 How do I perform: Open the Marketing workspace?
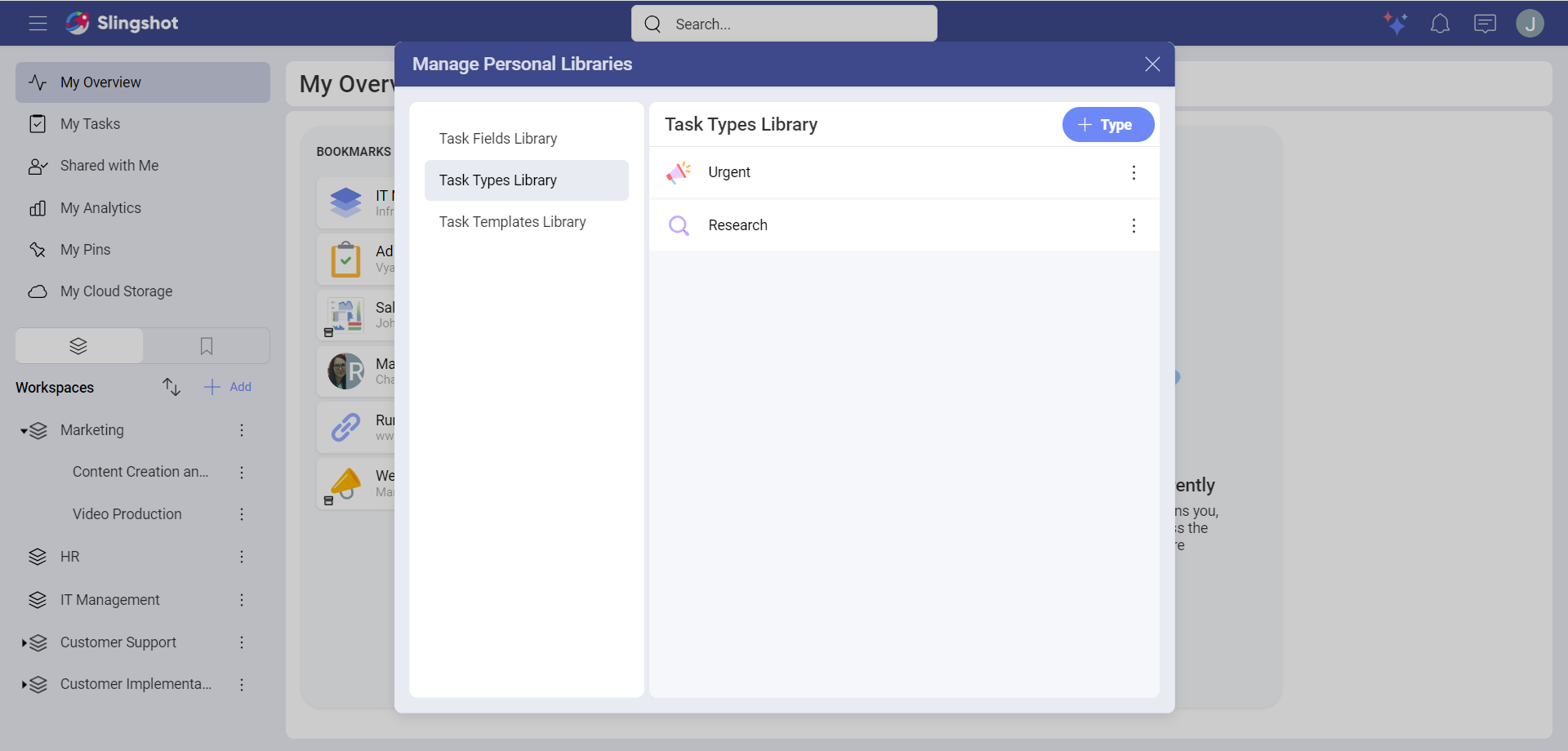[92, 430]
